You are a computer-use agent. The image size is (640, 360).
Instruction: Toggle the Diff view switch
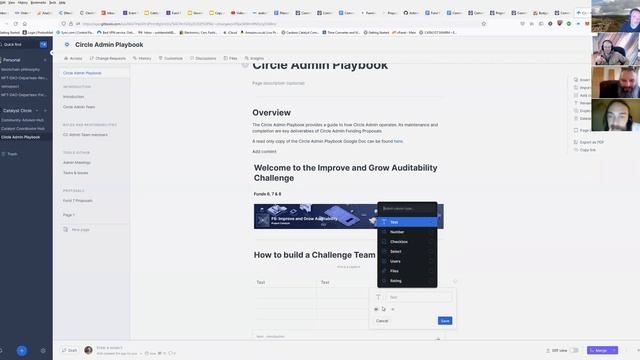point(574,350)
